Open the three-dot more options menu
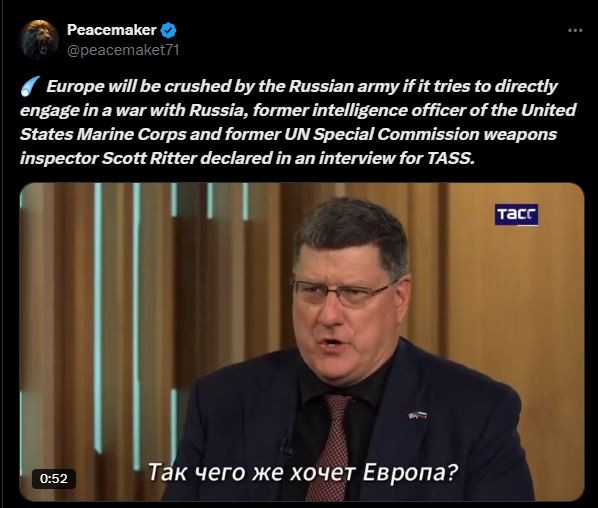Image resolution: width=598 pixels, height=508 pixels. click(x=575, y=31)
